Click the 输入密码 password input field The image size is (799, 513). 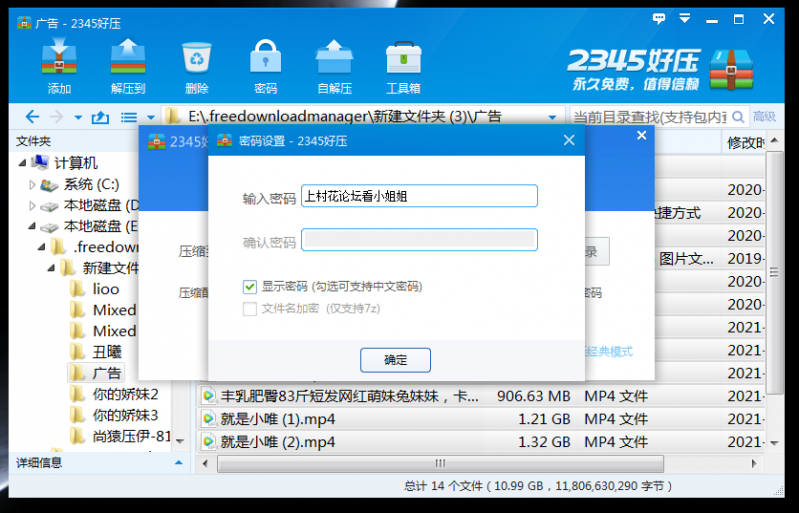tap(419, 196)
